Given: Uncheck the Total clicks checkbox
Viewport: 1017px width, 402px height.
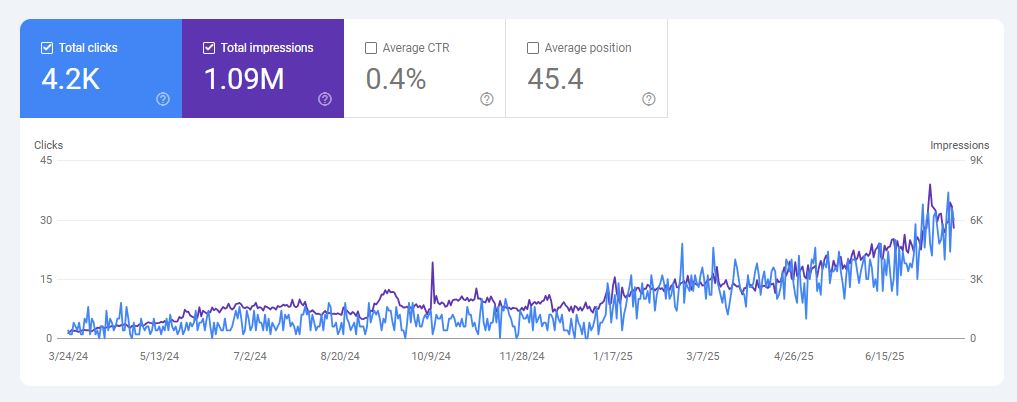Looking at the screenshot, I should pos(47,47).
